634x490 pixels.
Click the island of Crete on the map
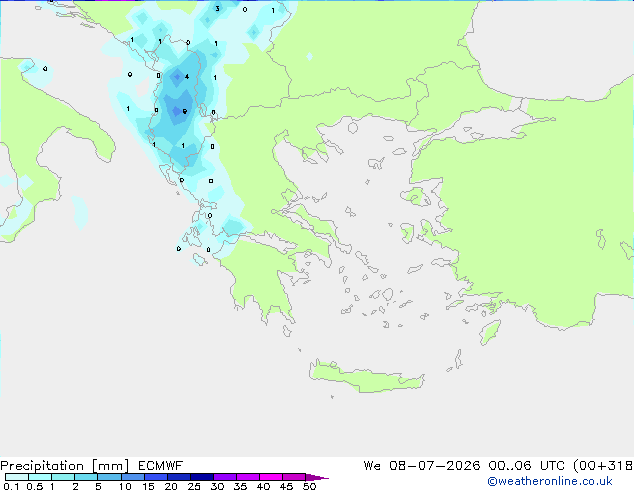(x=366, y=377)
